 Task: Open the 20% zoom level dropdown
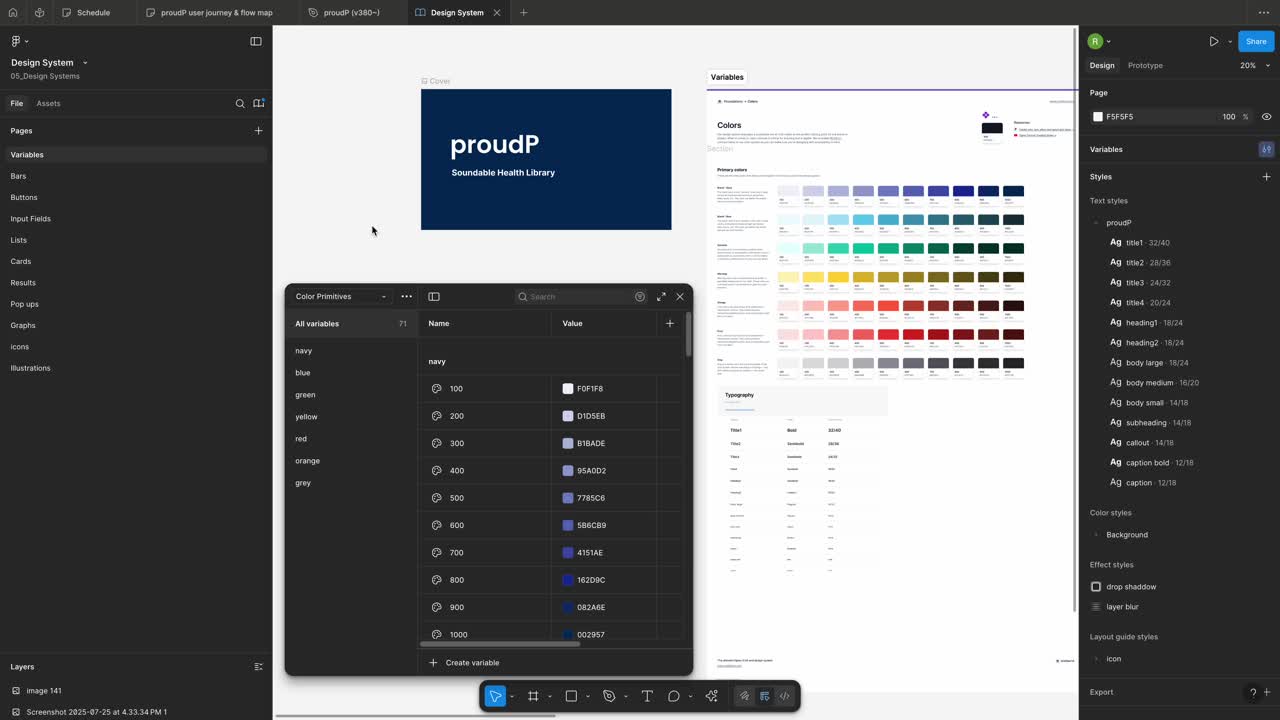click(x=1255, y=65)
